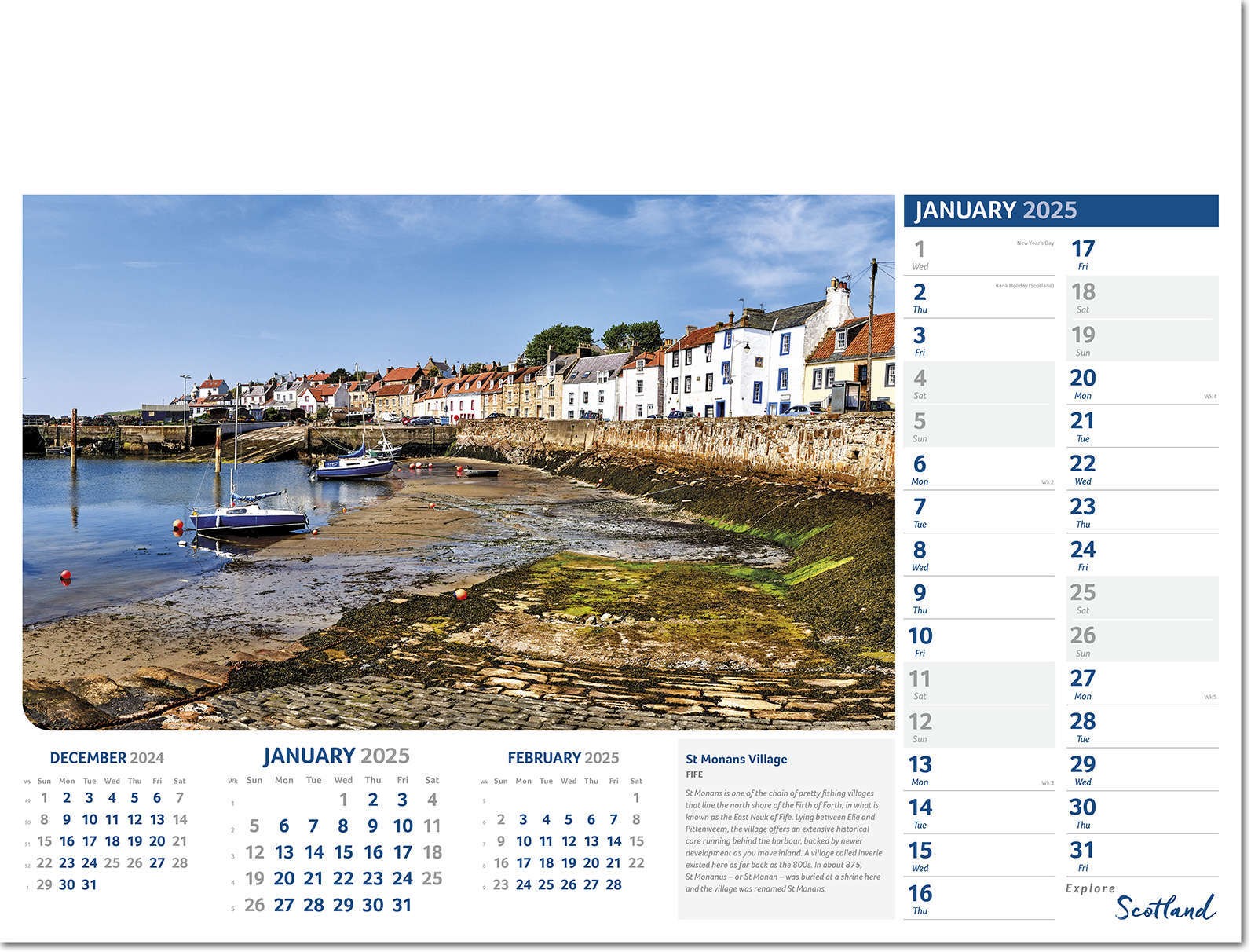
Task: Click the St Monans harbour photograph
Action: [459, 463]
